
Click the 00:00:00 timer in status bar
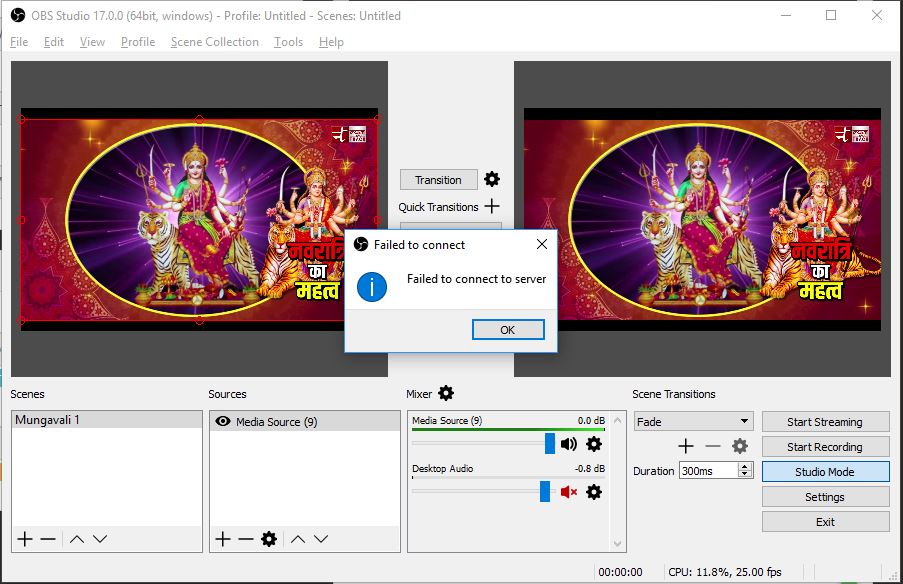[620, 572]
